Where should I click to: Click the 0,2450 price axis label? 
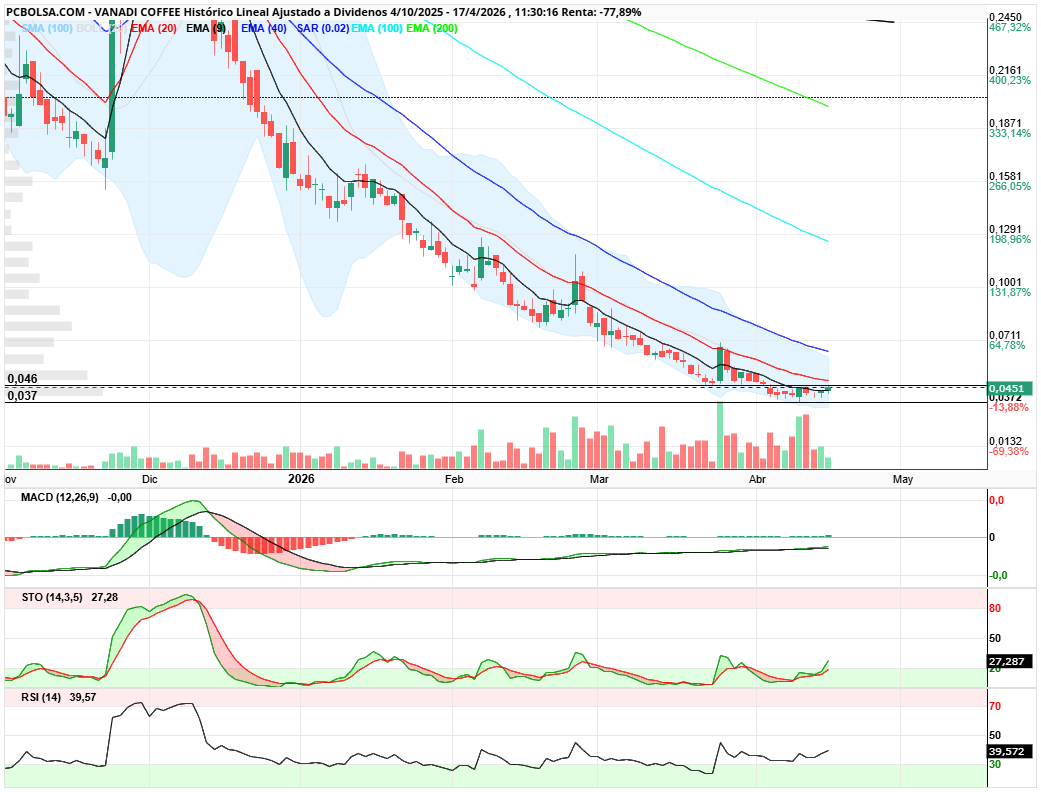[1004, 17]
